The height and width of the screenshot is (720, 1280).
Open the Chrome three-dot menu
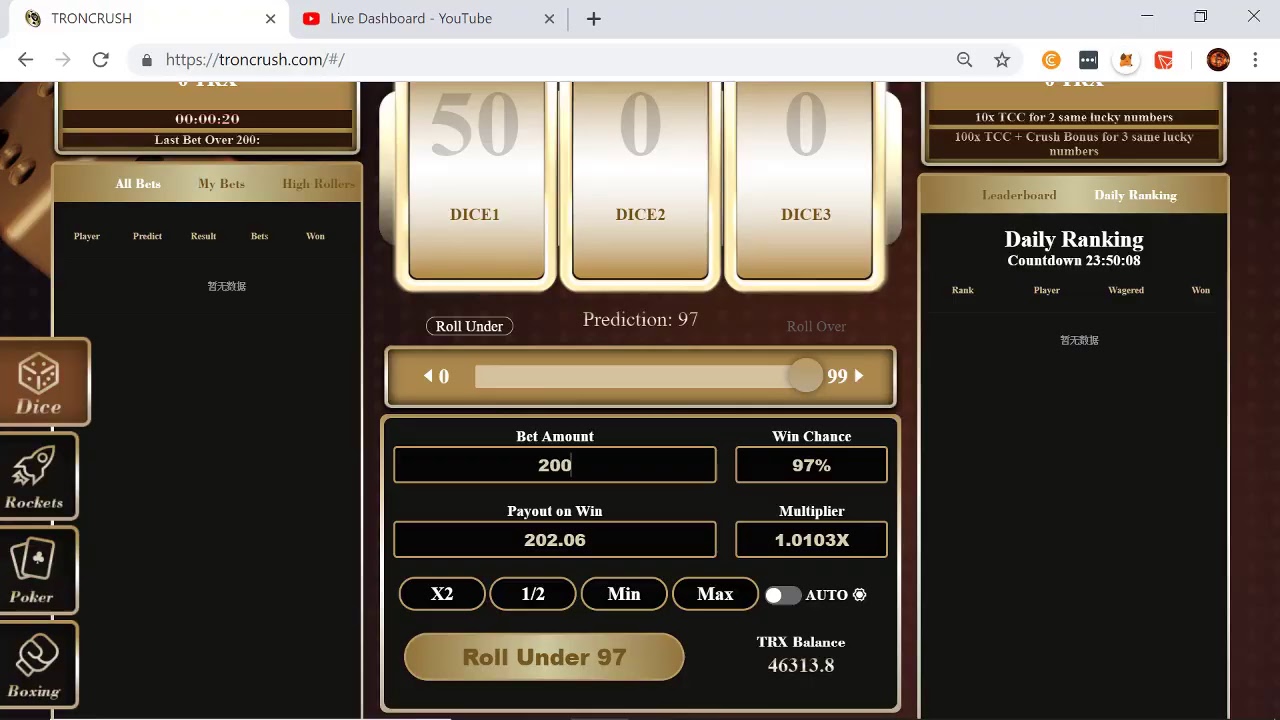1255,60
